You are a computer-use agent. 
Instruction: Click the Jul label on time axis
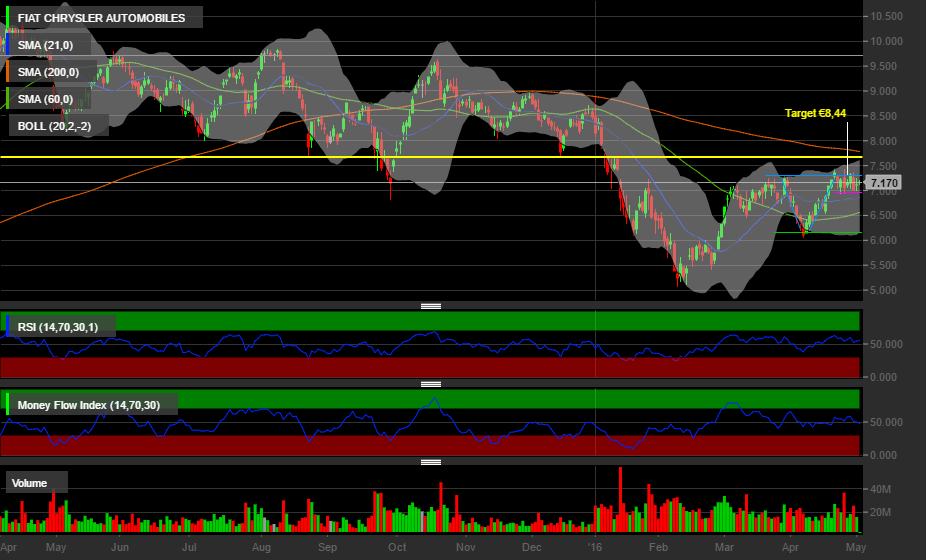pos(189,547)
